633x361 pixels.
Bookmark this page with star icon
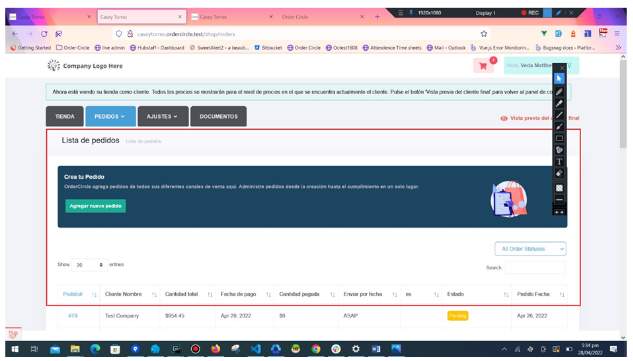(x=484, y=34)
